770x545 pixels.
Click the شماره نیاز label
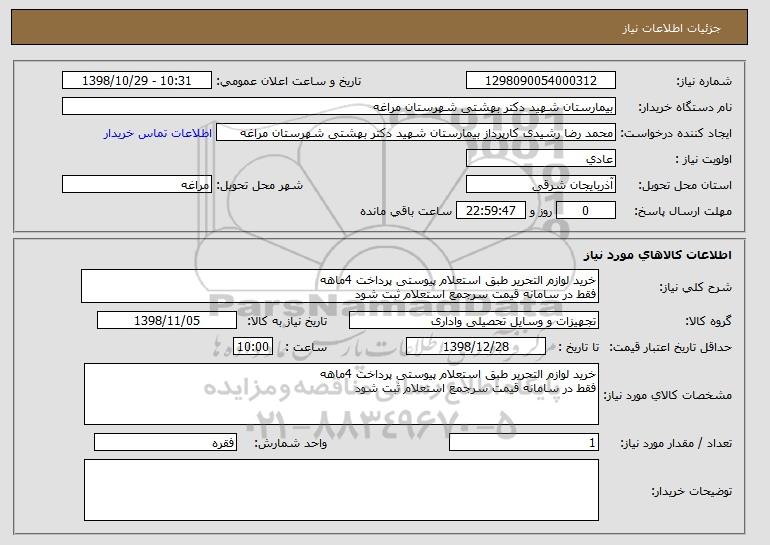click(704, 81)
